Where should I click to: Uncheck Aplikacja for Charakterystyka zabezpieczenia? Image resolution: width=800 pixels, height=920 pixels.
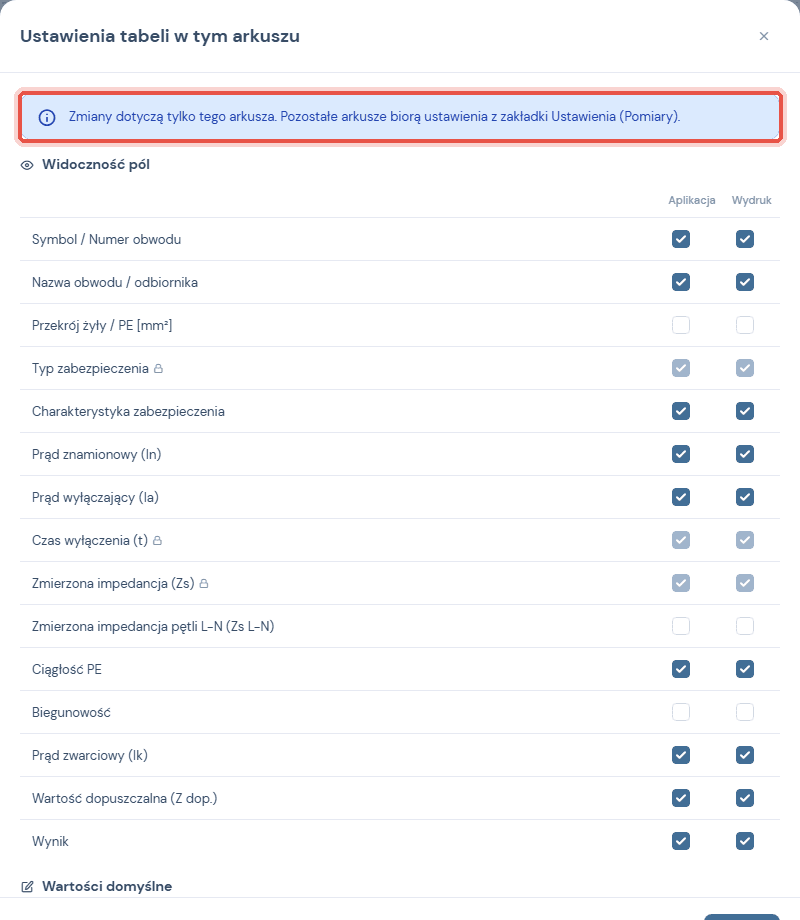click(x=681, y=411)
